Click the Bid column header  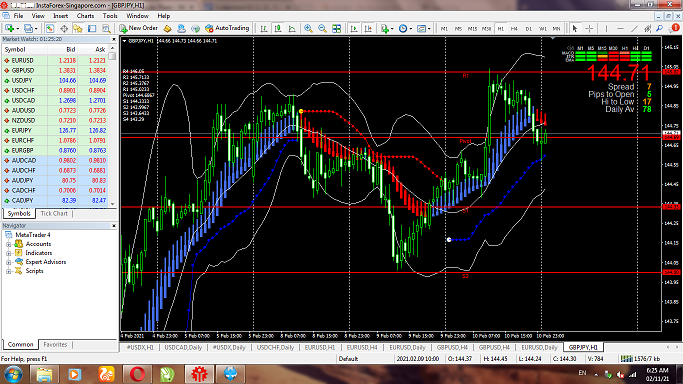[x=71, y=50]
